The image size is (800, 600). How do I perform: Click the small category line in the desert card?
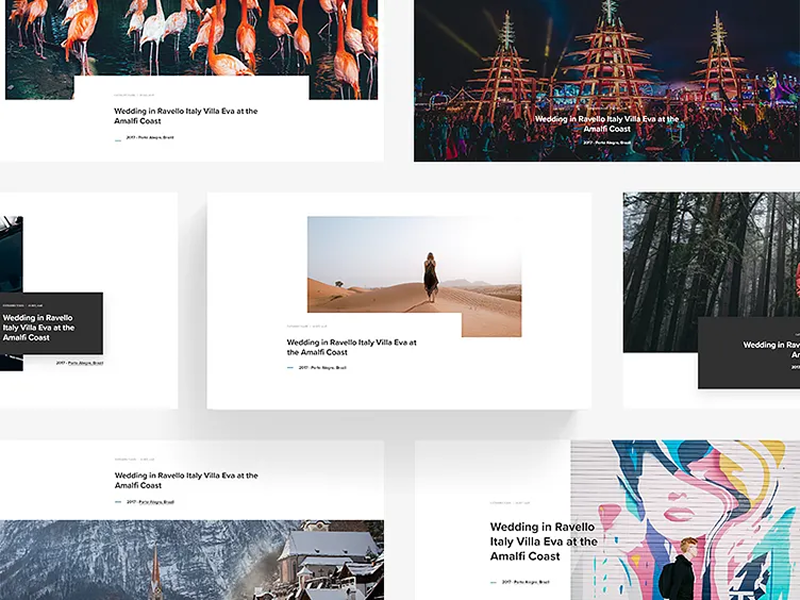coord(307,326)
